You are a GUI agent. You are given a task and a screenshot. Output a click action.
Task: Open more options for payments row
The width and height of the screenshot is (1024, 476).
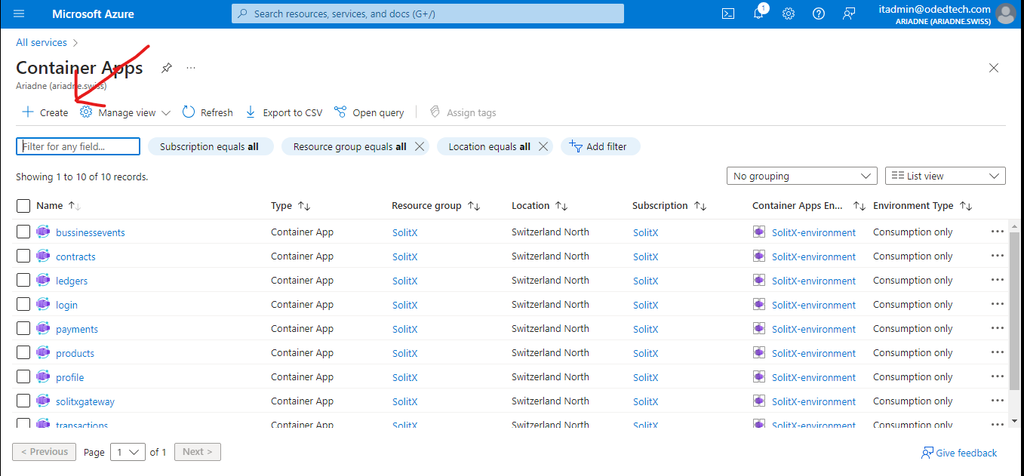tap(997, 328)
